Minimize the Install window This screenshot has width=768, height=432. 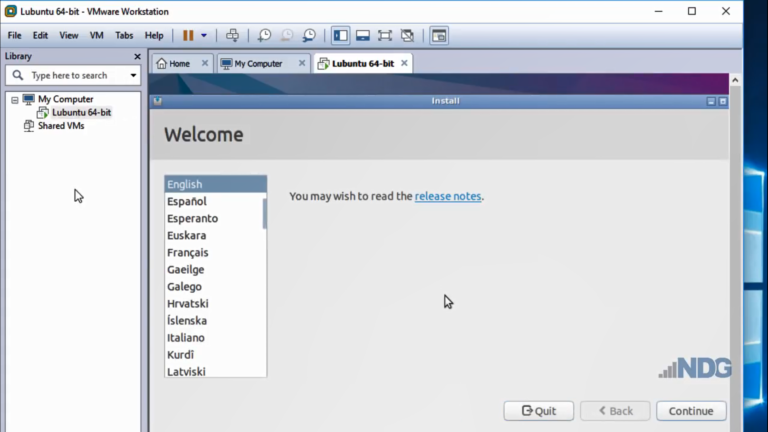coord(711,101)
